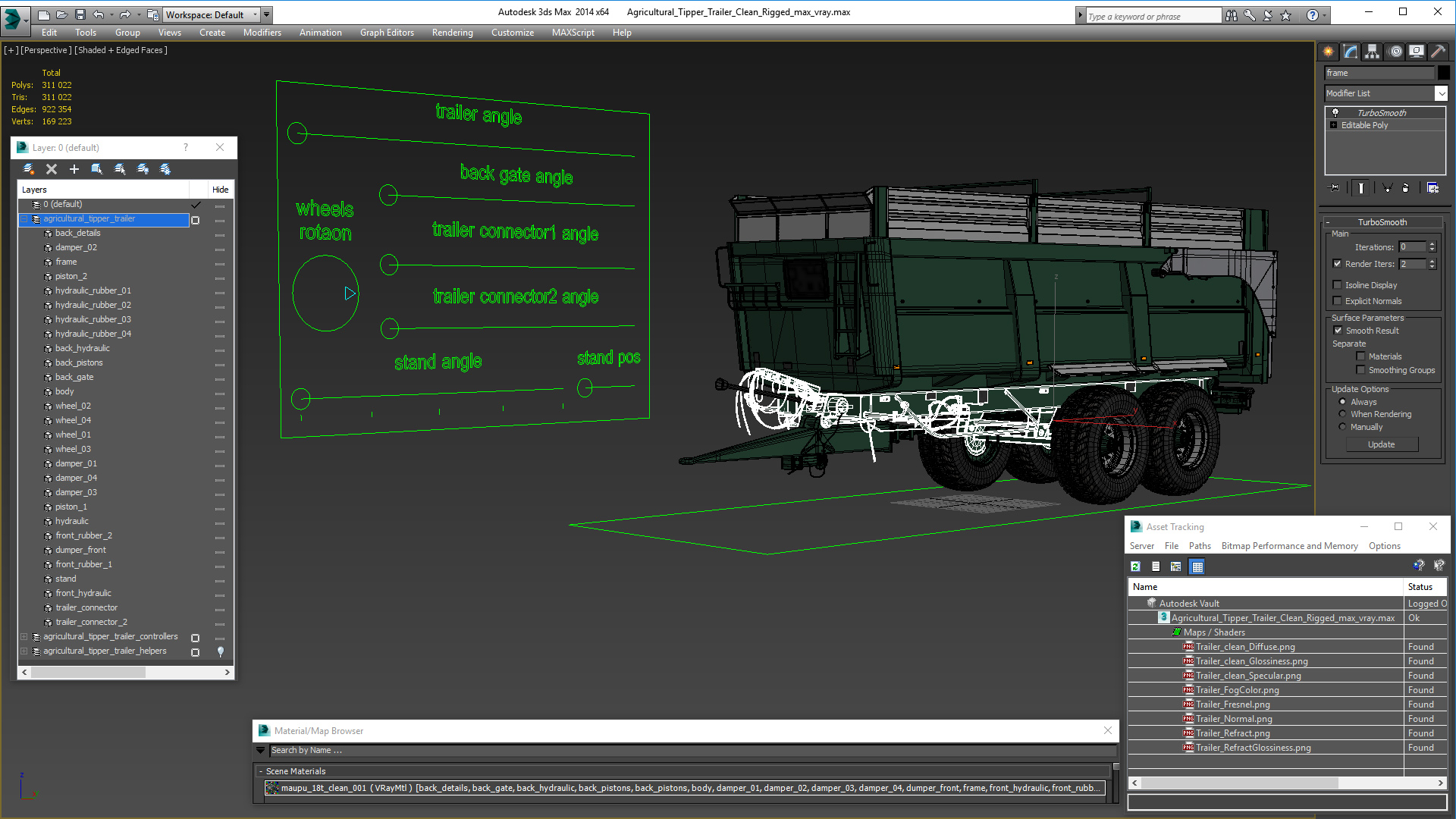Click the Undo arrow icon
1456x819 pixels.
[x=99, y=14]
